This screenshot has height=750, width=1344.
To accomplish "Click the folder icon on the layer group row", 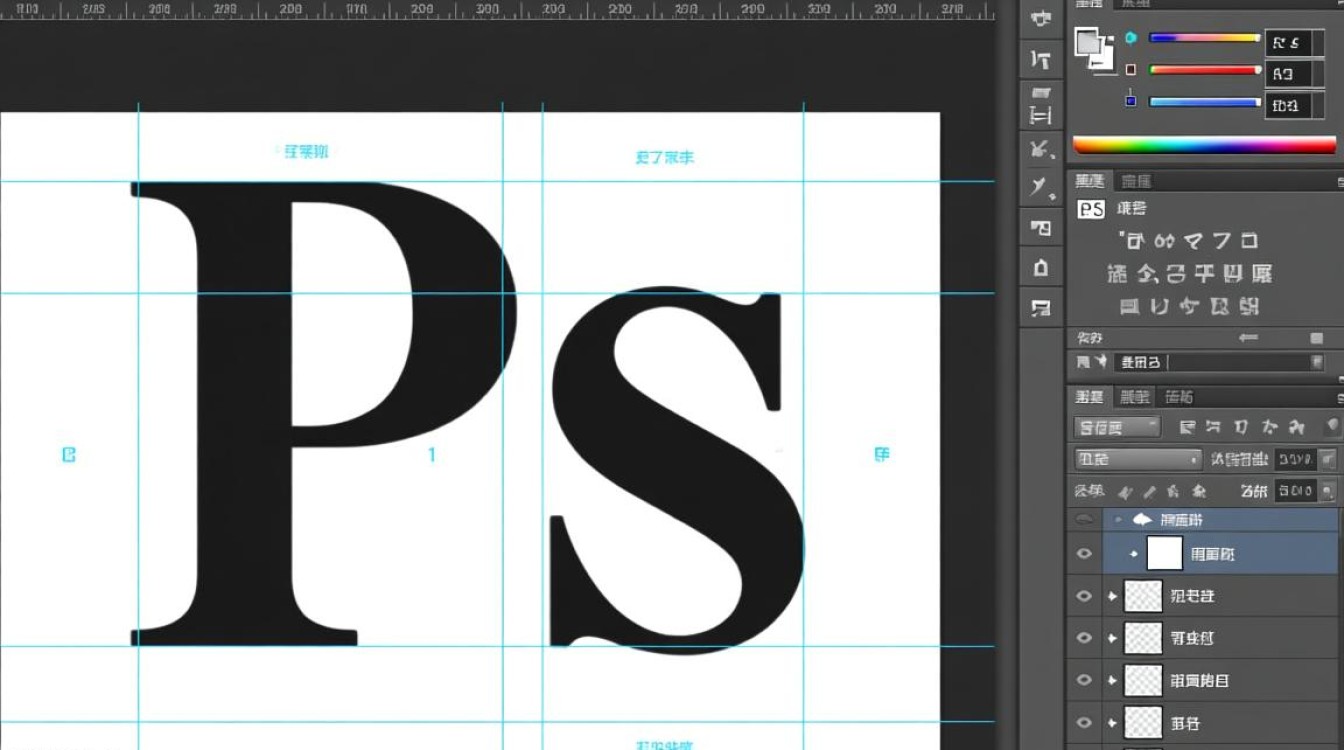I will [x=1141, y=520].
